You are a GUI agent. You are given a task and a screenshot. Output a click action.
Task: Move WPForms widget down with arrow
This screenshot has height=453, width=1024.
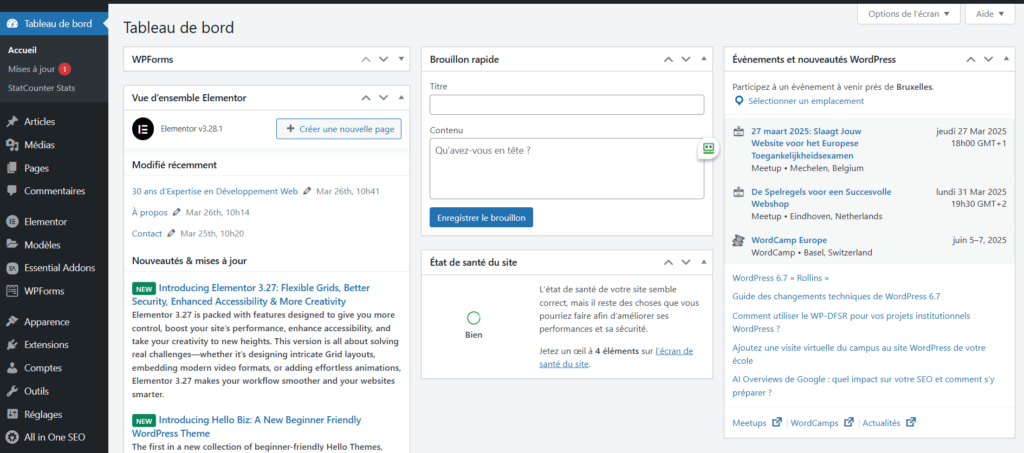(x=384, y=59)
